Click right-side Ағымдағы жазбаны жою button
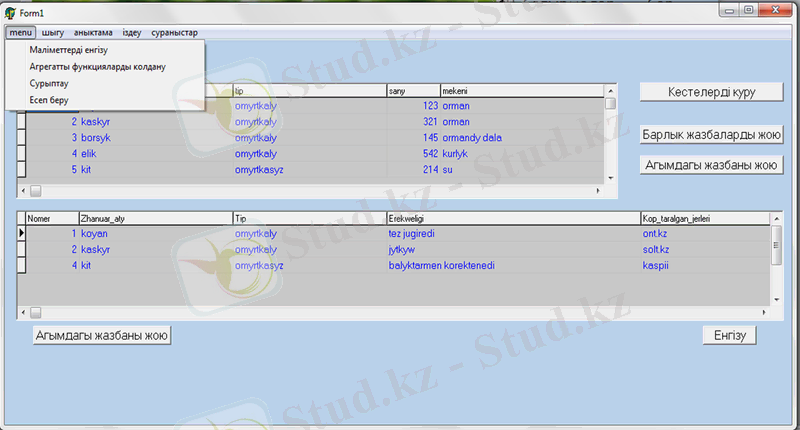Screen dimensions: 800x430 coord(711,165)
